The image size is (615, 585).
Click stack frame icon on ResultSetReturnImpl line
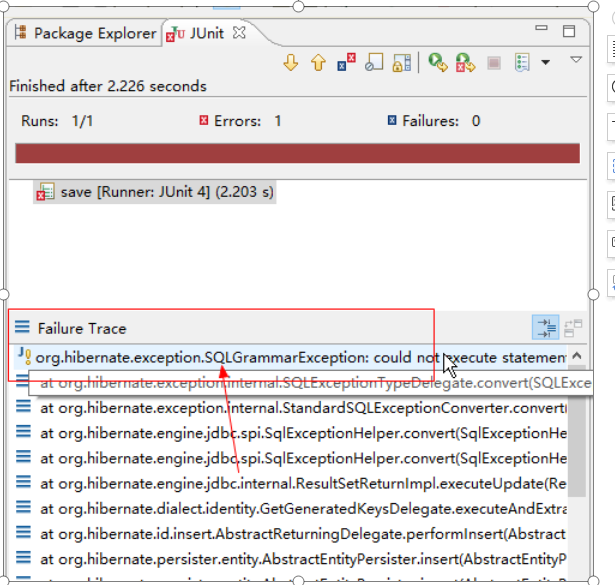pos(23,481)
